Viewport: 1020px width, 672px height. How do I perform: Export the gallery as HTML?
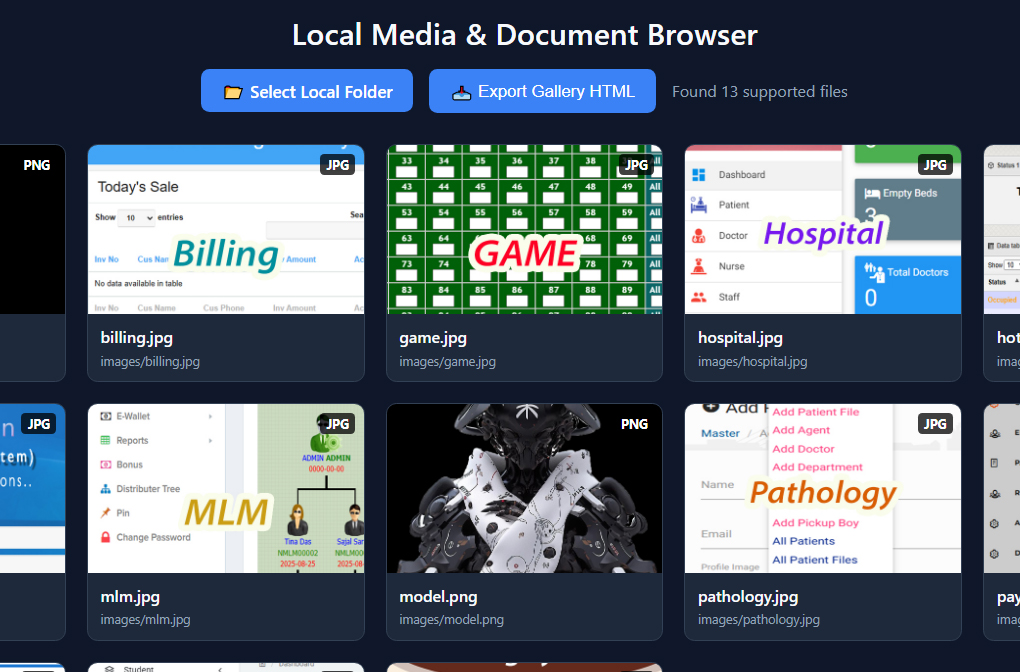coord(543,91)
